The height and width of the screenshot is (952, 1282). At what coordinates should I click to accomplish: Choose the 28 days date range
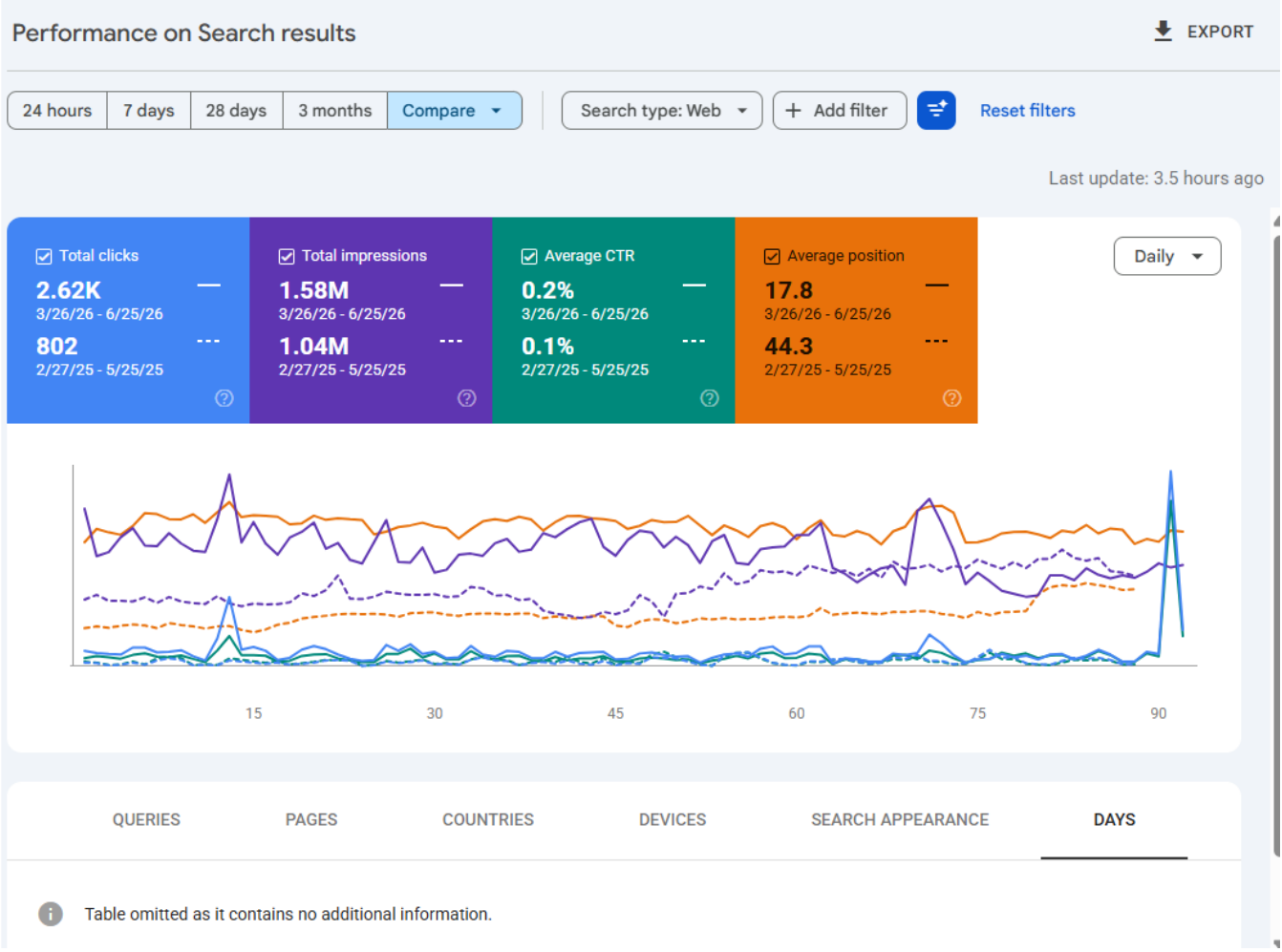(x=237, y=111)
